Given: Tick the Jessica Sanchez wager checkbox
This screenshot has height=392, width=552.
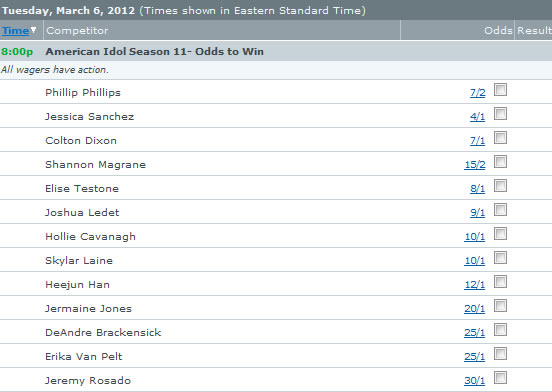Looking at the screenshot, I should click(500, 114).
